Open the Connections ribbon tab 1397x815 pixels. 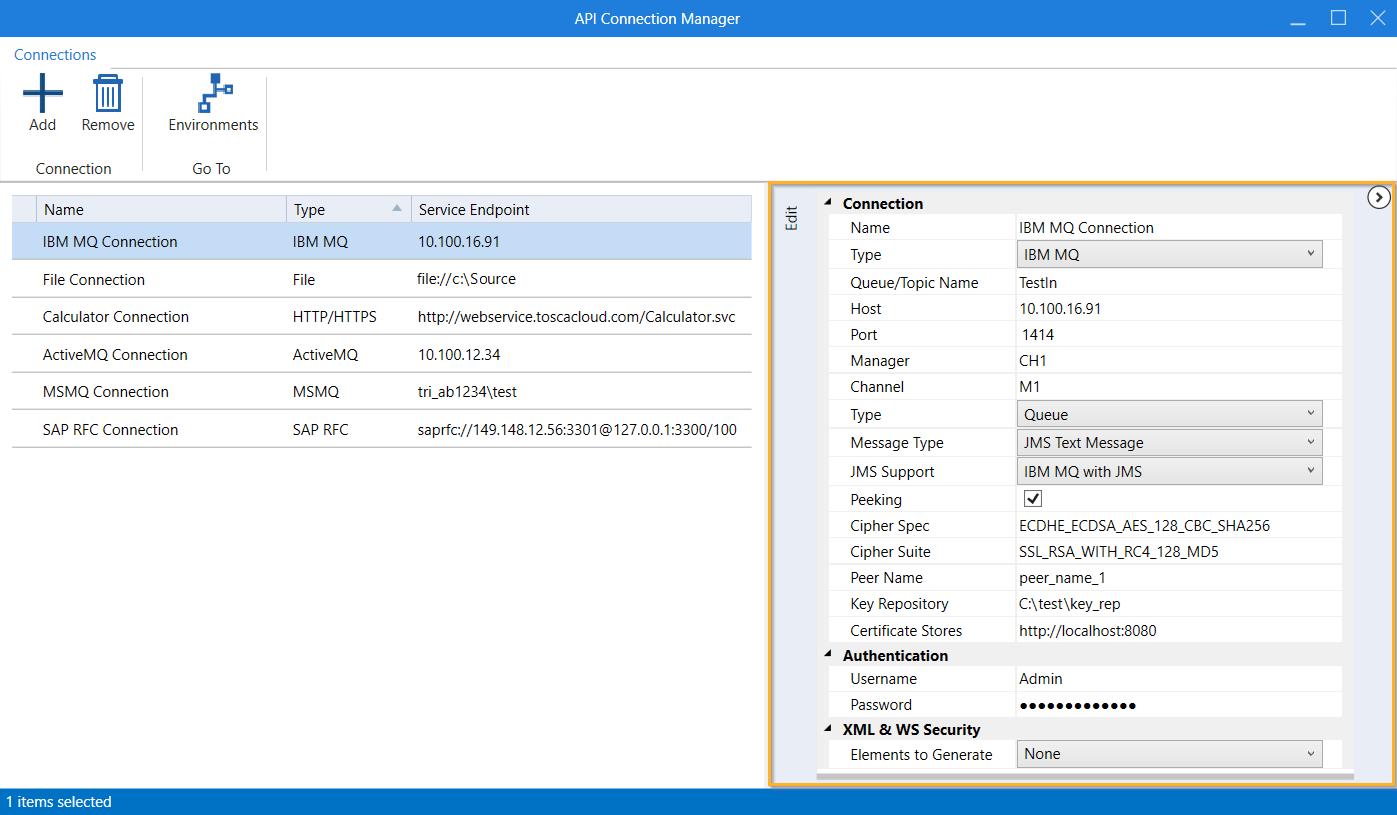click(x=55, y=55)
